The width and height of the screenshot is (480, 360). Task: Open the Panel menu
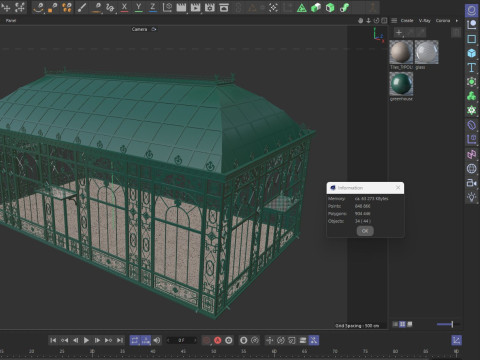[11, 21]
